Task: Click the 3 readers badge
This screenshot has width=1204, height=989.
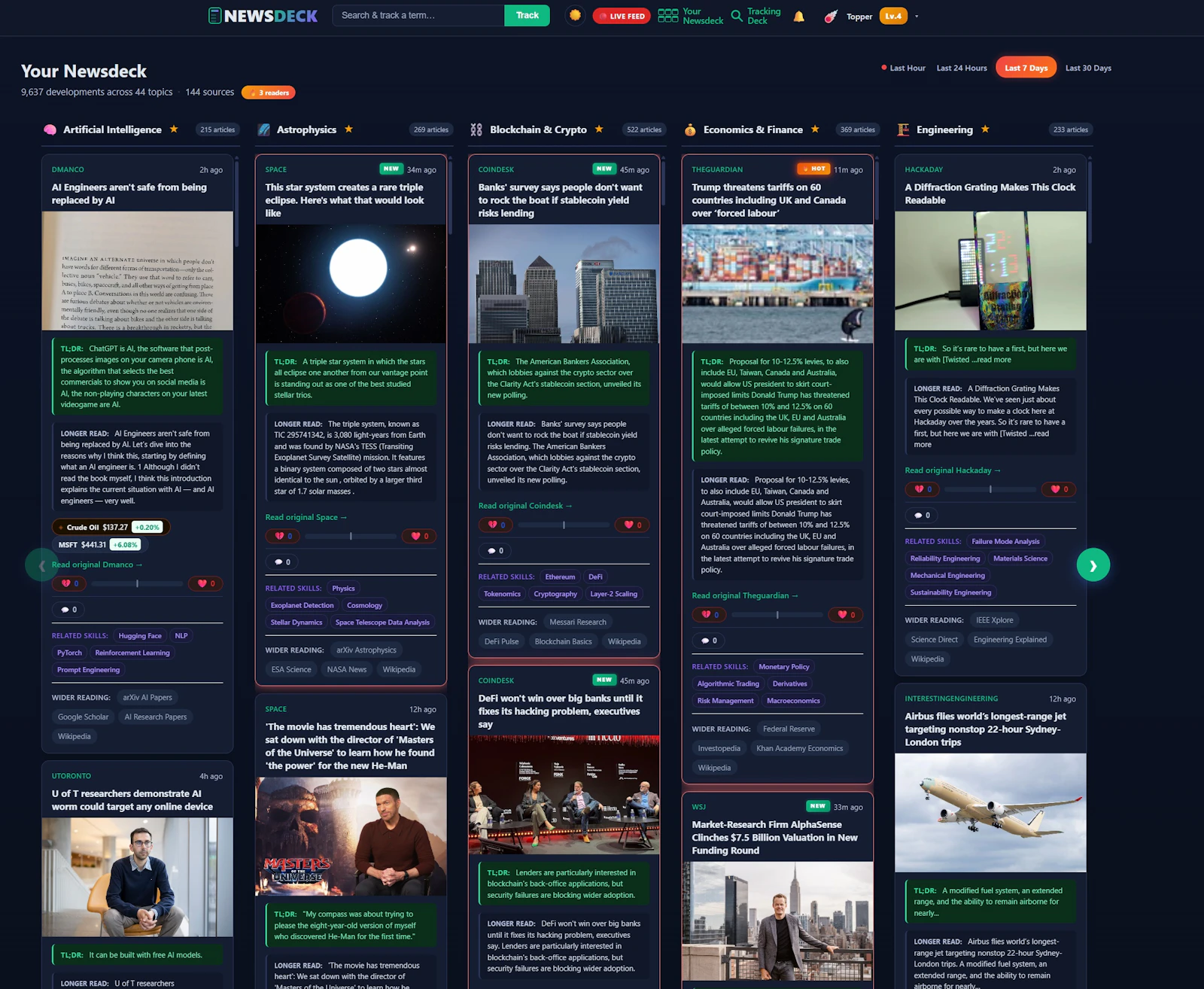Action: point(269,93)
